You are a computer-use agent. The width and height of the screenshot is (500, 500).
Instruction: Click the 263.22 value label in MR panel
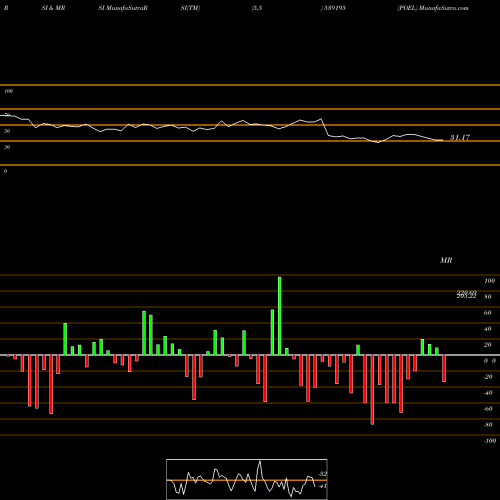tap(466, 296)
